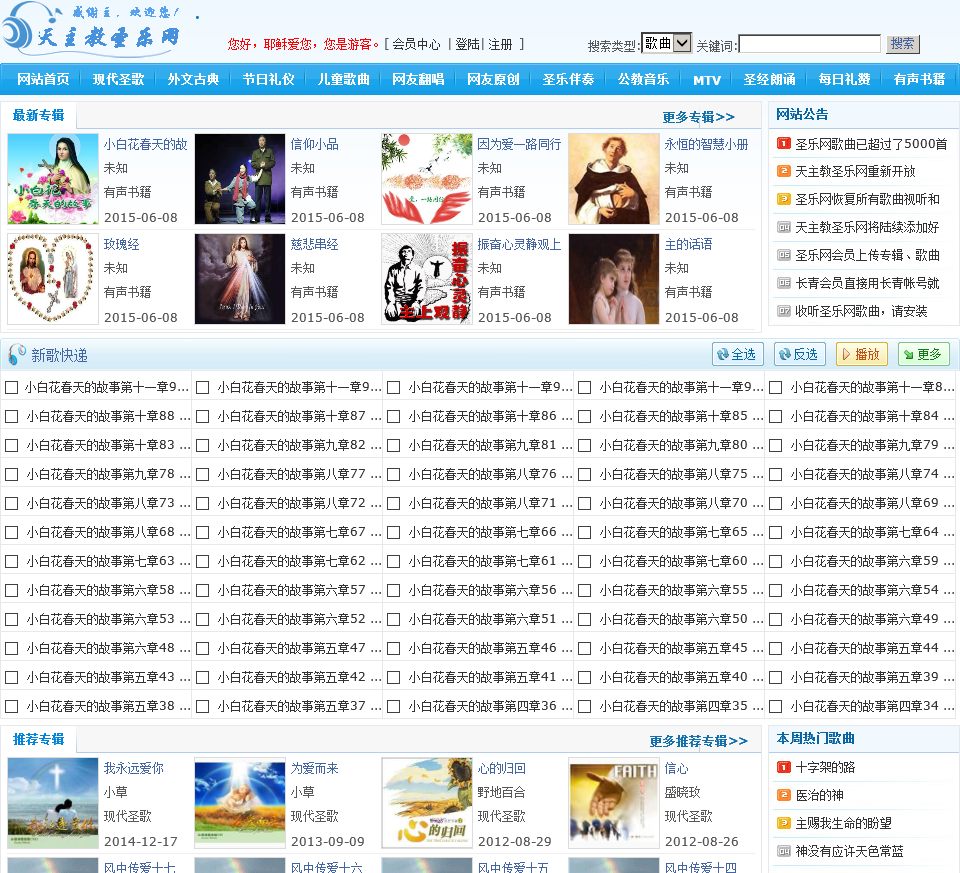960x873 pixels.
Task: Click the 全选 select-all button
Action: pos(738,354)
